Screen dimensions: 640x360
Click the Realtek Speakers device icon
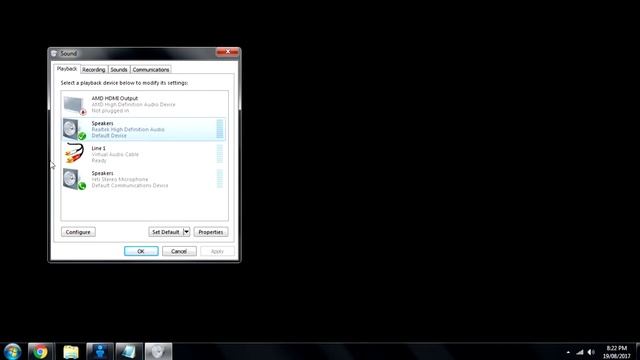(75, 129)
